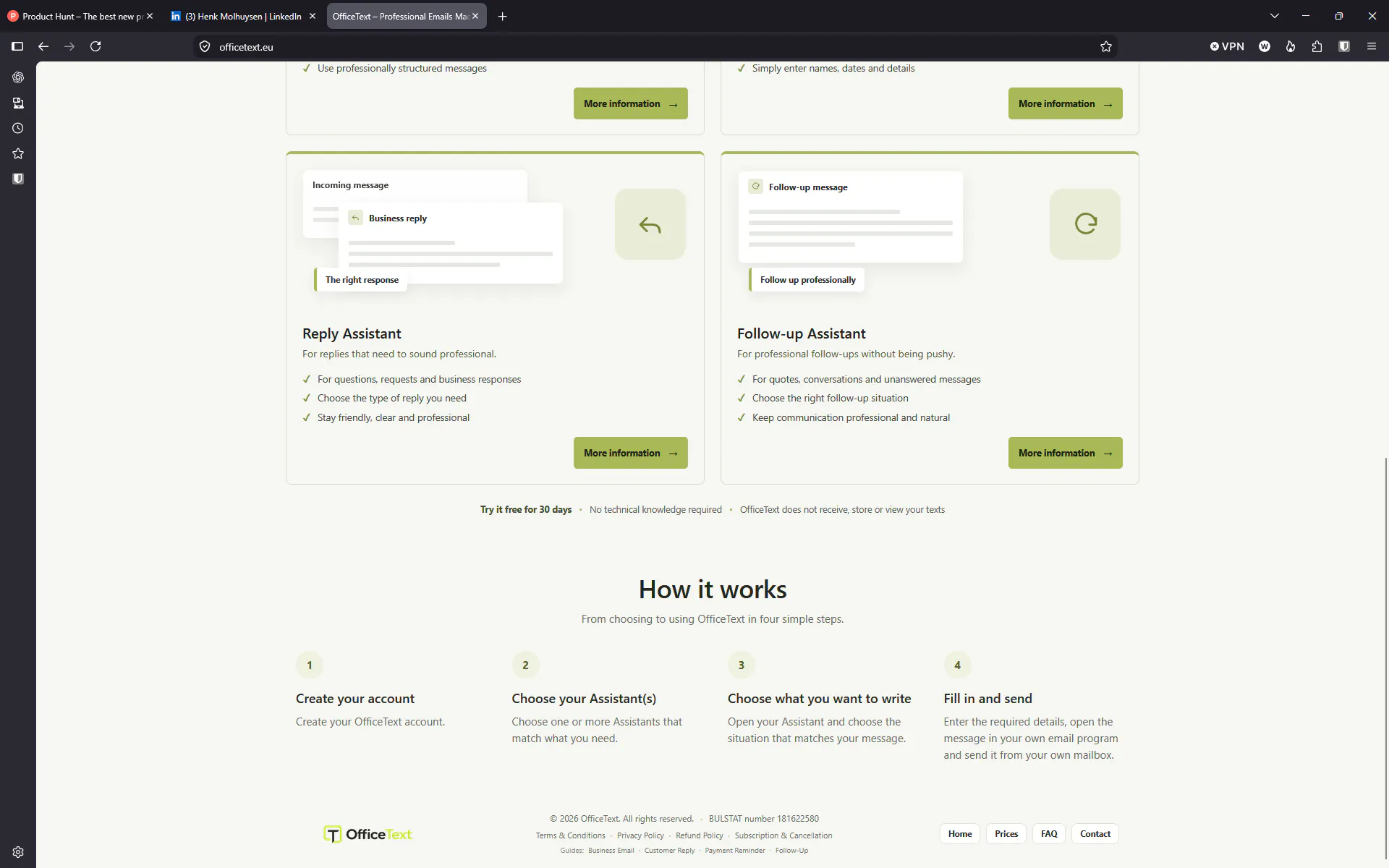Open the Terms & Conditions link

point(571,835)
